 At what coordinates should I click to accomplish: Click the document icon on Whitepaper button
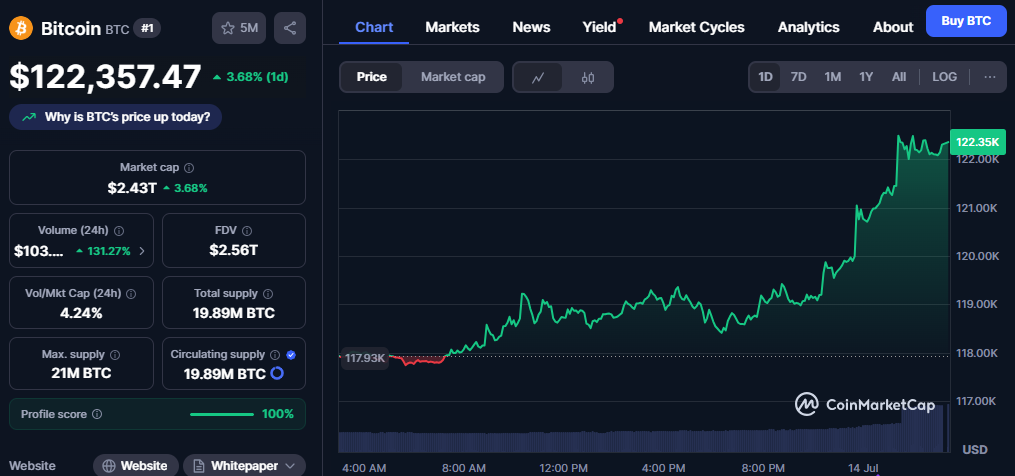pyautogui.click(x=199, y=466)
